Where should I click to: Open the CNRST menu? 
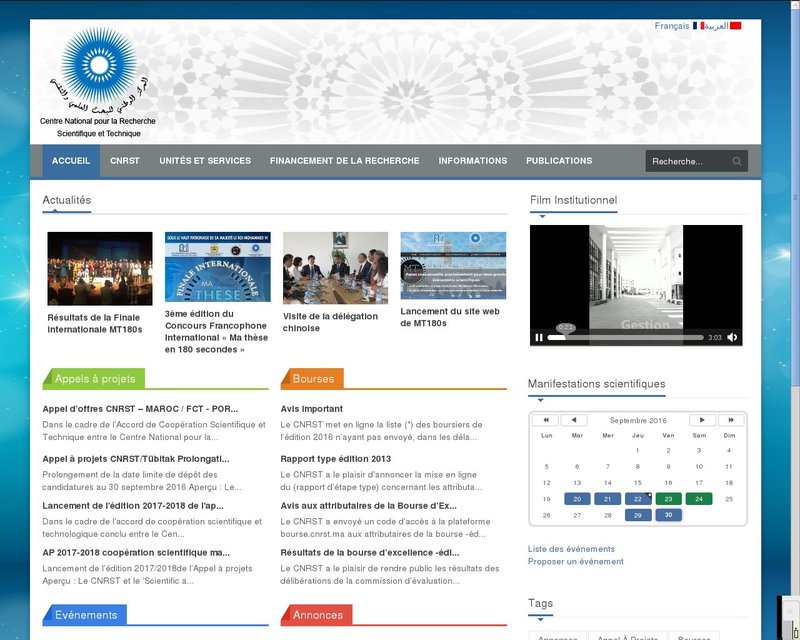coord(124,161)
